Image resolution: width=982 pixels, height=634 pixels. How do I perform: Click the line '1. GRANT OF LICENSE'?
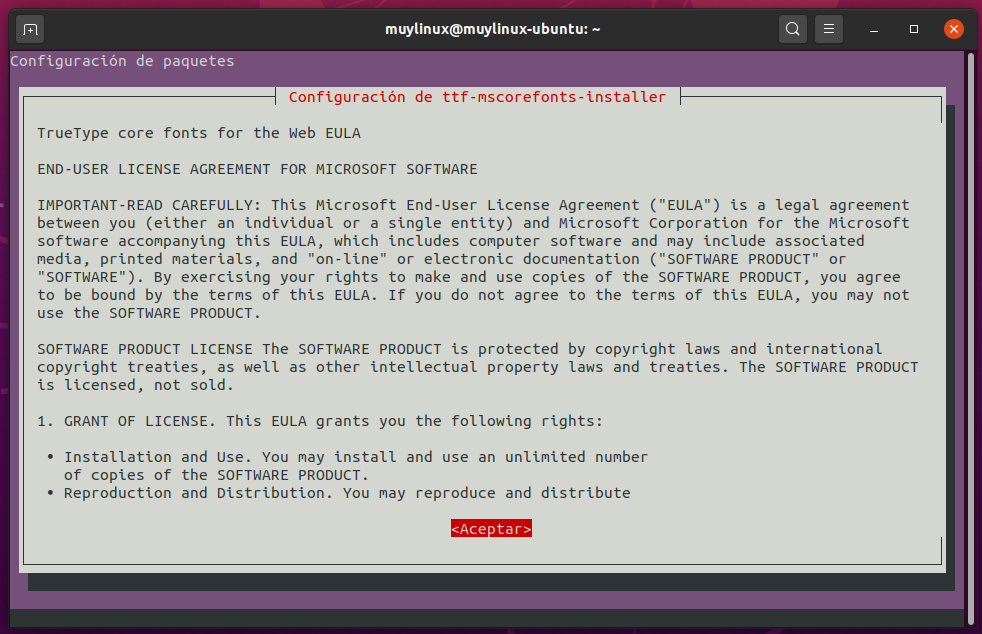click(x=319, y=421)
